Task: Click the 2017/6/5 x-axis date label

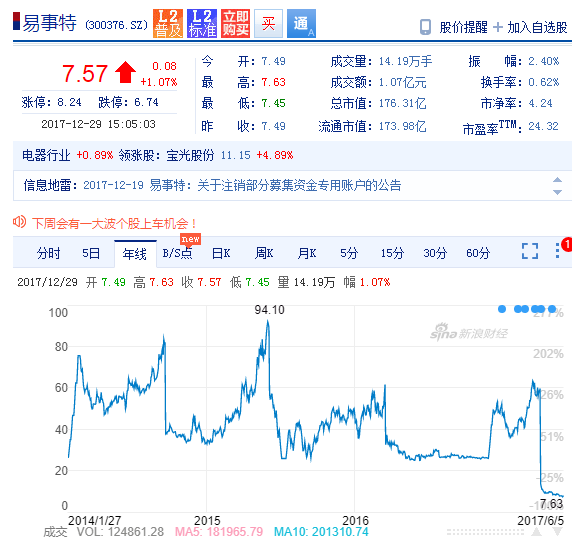Action: point(541,520)
